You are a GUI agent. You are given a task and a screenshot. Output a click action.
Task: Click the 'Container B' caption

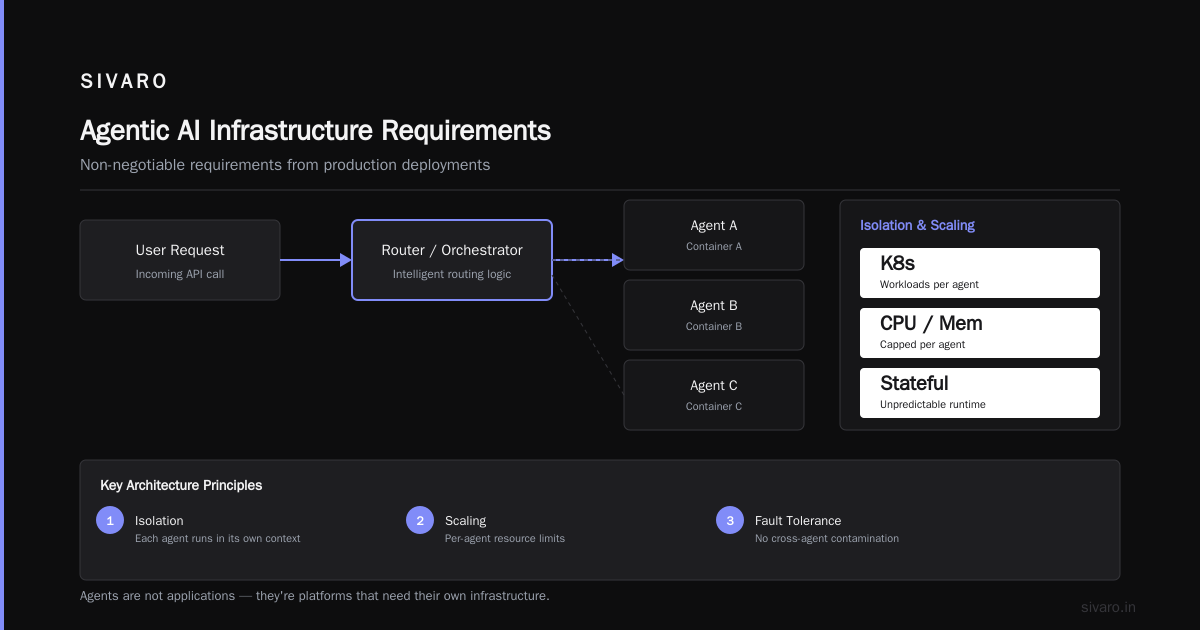(714, 326)
